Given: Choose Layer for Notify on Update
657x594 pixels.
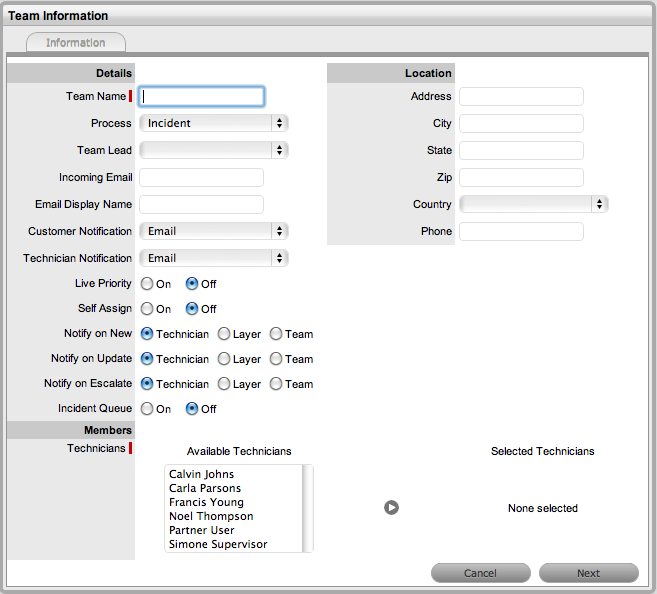Looking at the screenshot, I should click(x=224, y=359).
